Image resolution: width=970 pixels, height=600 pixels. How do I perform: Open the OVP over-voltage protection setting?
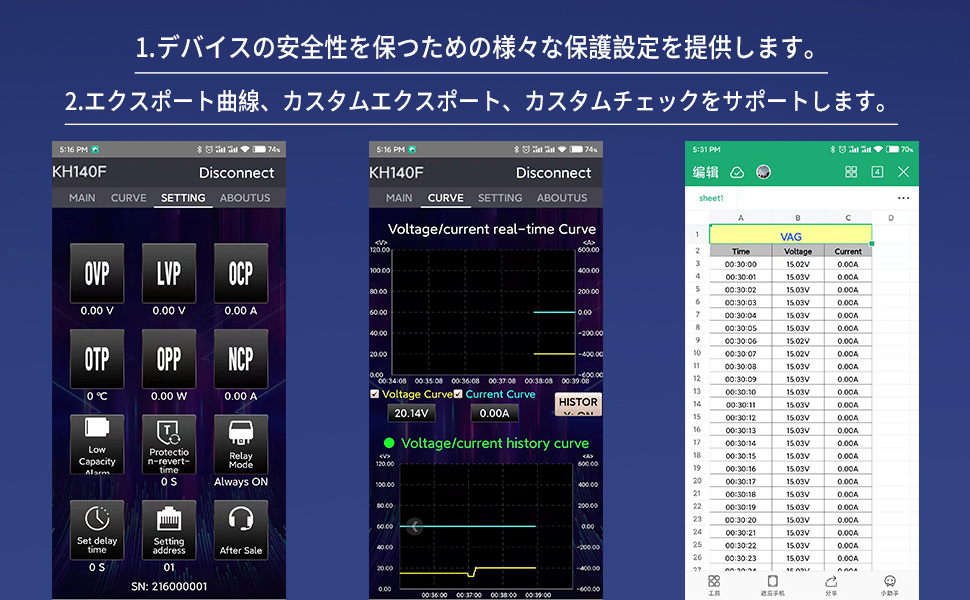(97, 272)
